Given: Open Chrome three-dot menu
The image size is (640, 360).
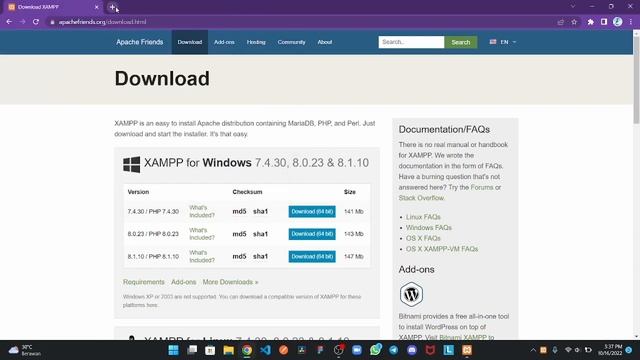Looking at the screenshot, I should point(631,22).
